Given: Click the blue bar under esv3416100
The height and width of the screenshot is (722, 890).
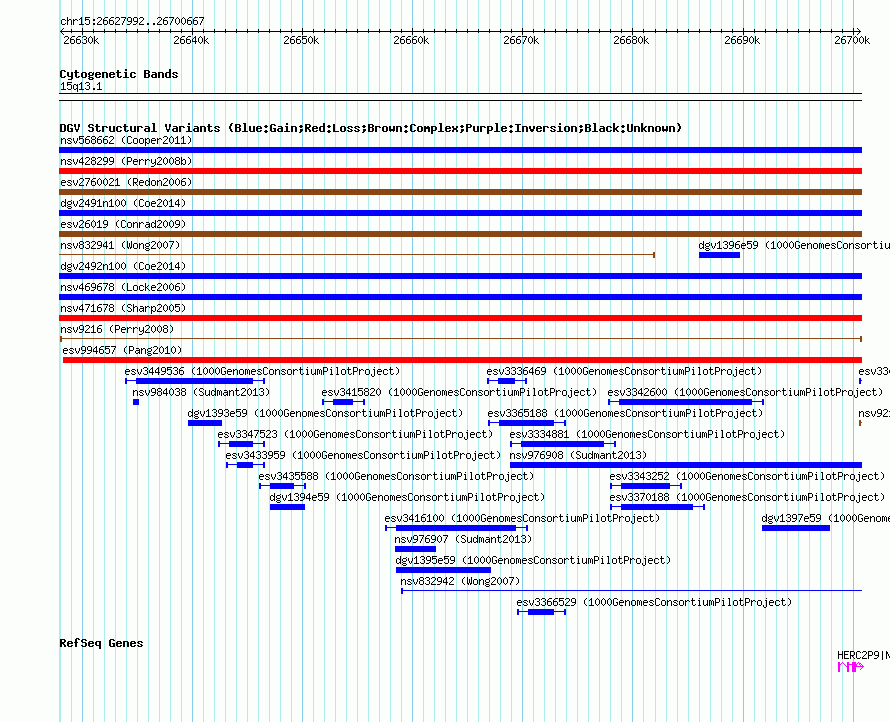Looking at the screenshot, I should [x=456, y=528].
